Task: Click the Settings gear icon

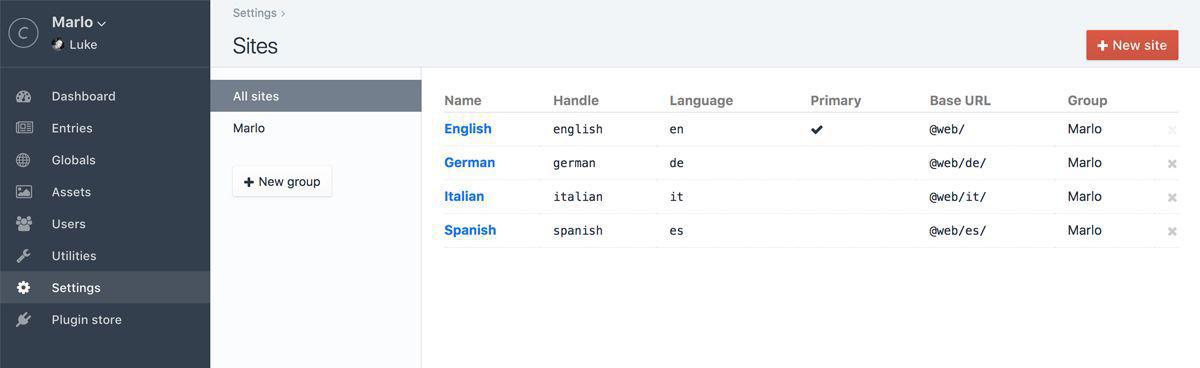Action: coord(24,288)
